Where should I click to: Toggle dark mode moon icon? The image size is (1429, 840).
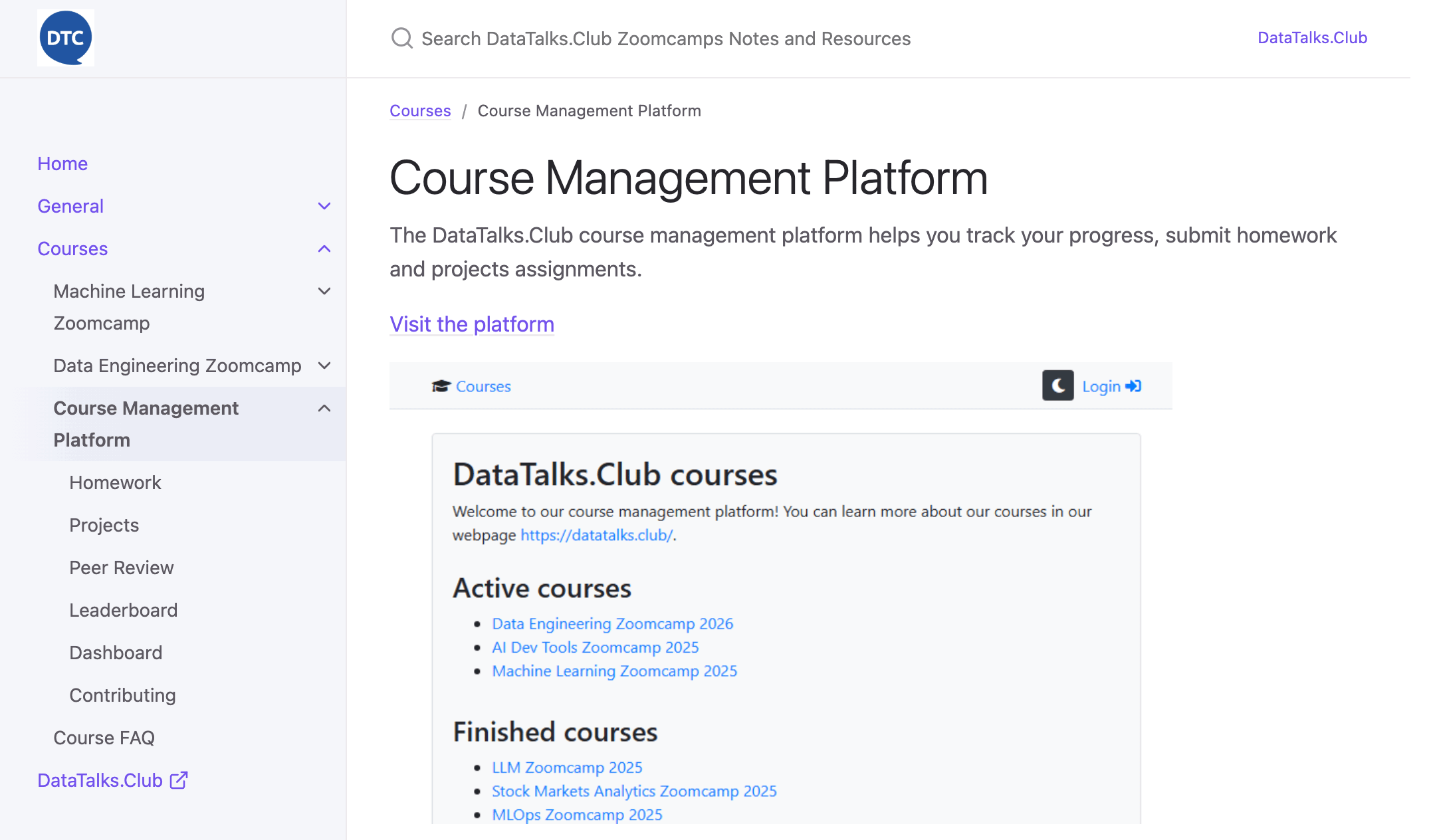click(x=1057, y=385)
